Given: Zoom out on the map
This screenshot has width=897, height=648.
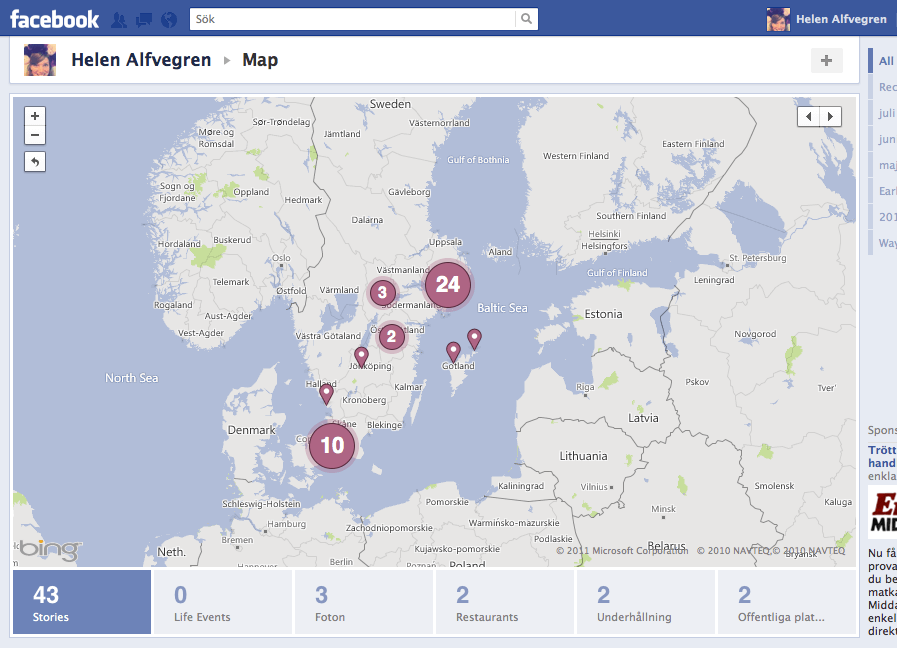Looking at the screenshot, I should coord(35,136).
